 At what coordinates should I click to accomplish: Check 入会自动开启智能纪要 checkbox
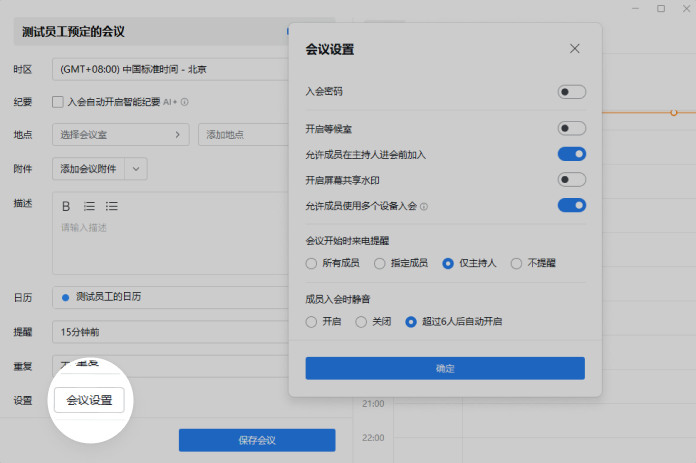[x=58, y=102]
